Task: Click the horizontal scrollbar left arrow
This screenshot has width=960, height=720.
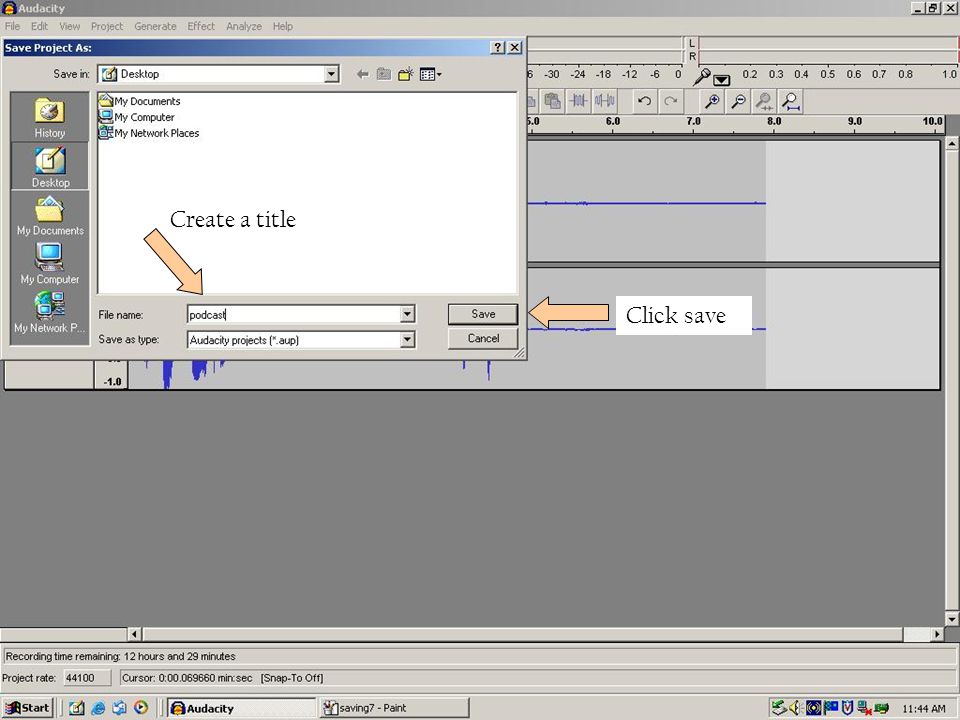Action: pos(135,634)
